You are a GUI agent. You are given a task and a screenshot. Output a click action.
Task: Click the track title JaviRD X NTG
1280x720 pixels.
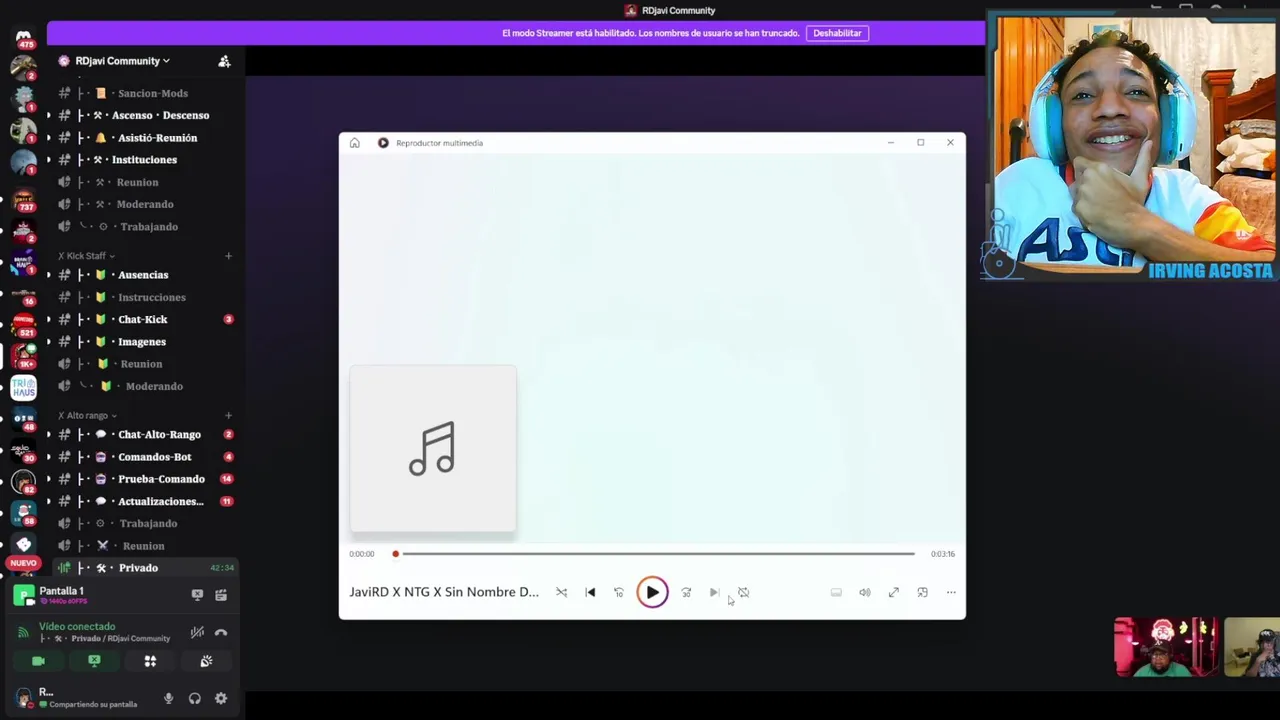(444, 592)
